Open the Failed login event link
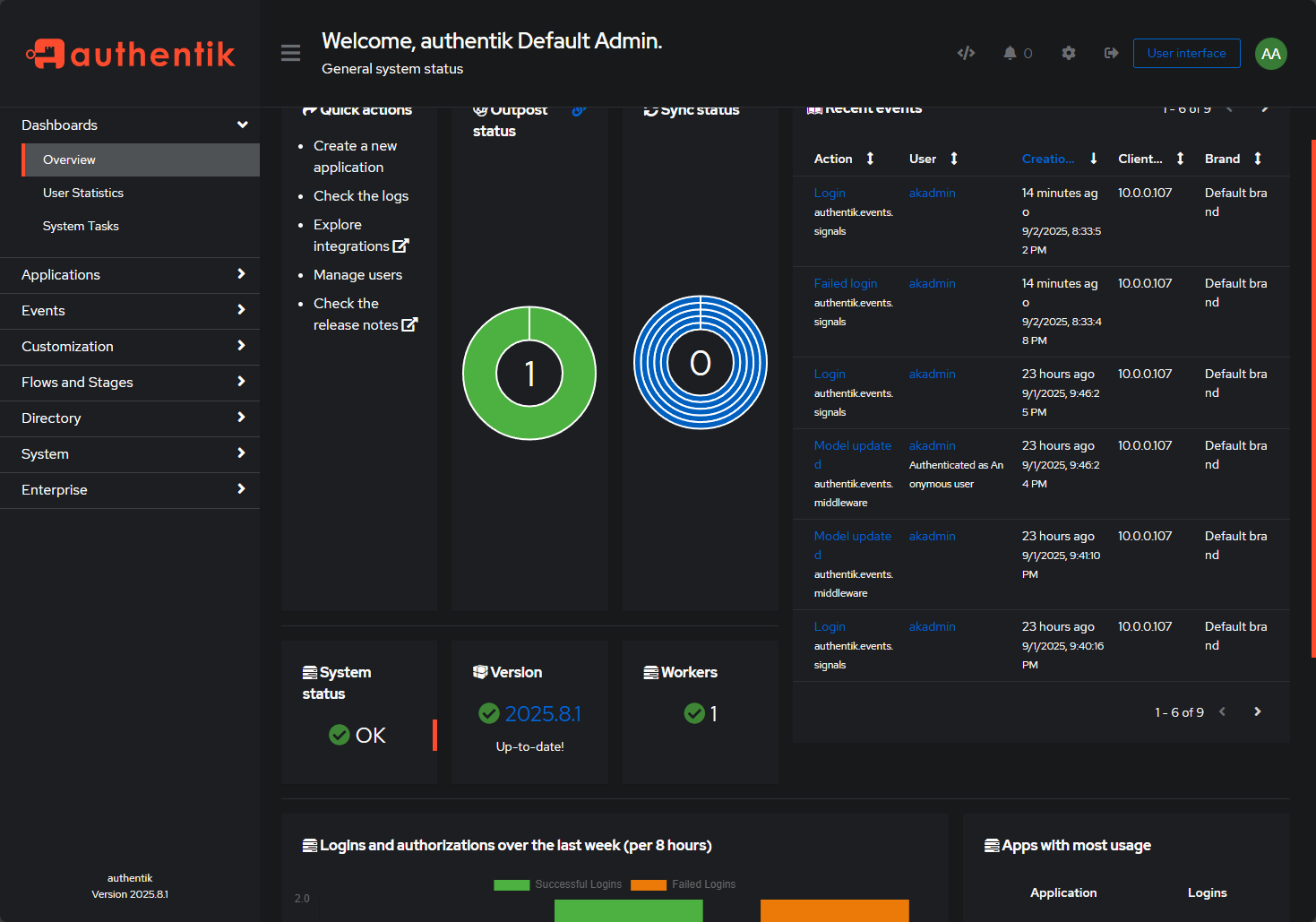This screenshot has width=1316, height=922. pos(845,283)
